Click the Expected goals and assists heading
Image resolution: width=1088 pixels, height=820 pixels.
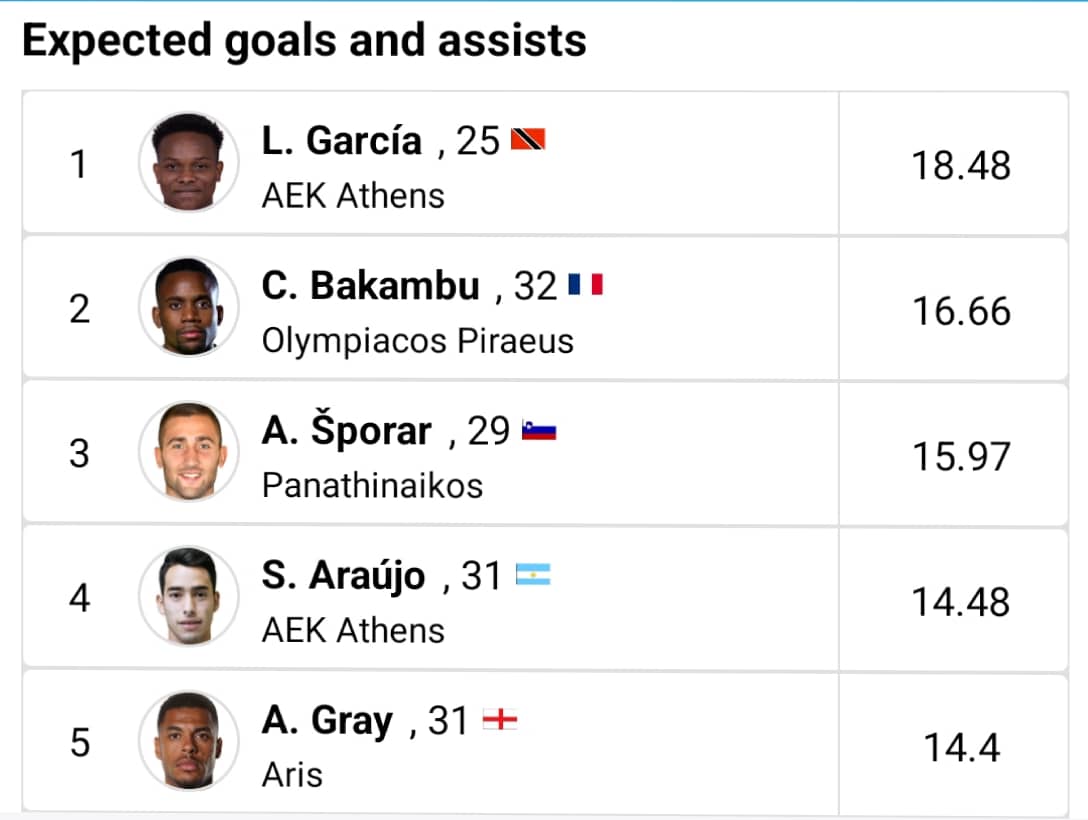pos(304,41)
